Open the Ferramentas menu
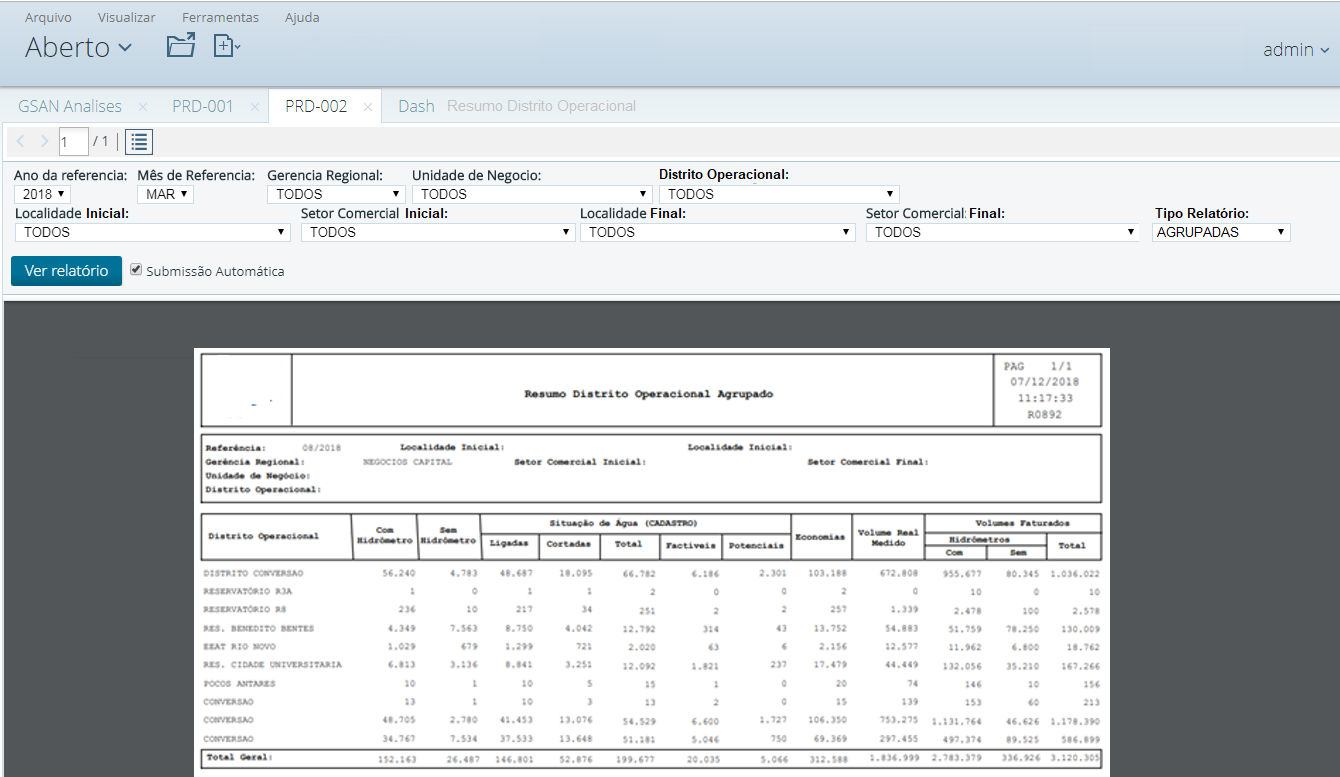 tap(220, 18)
